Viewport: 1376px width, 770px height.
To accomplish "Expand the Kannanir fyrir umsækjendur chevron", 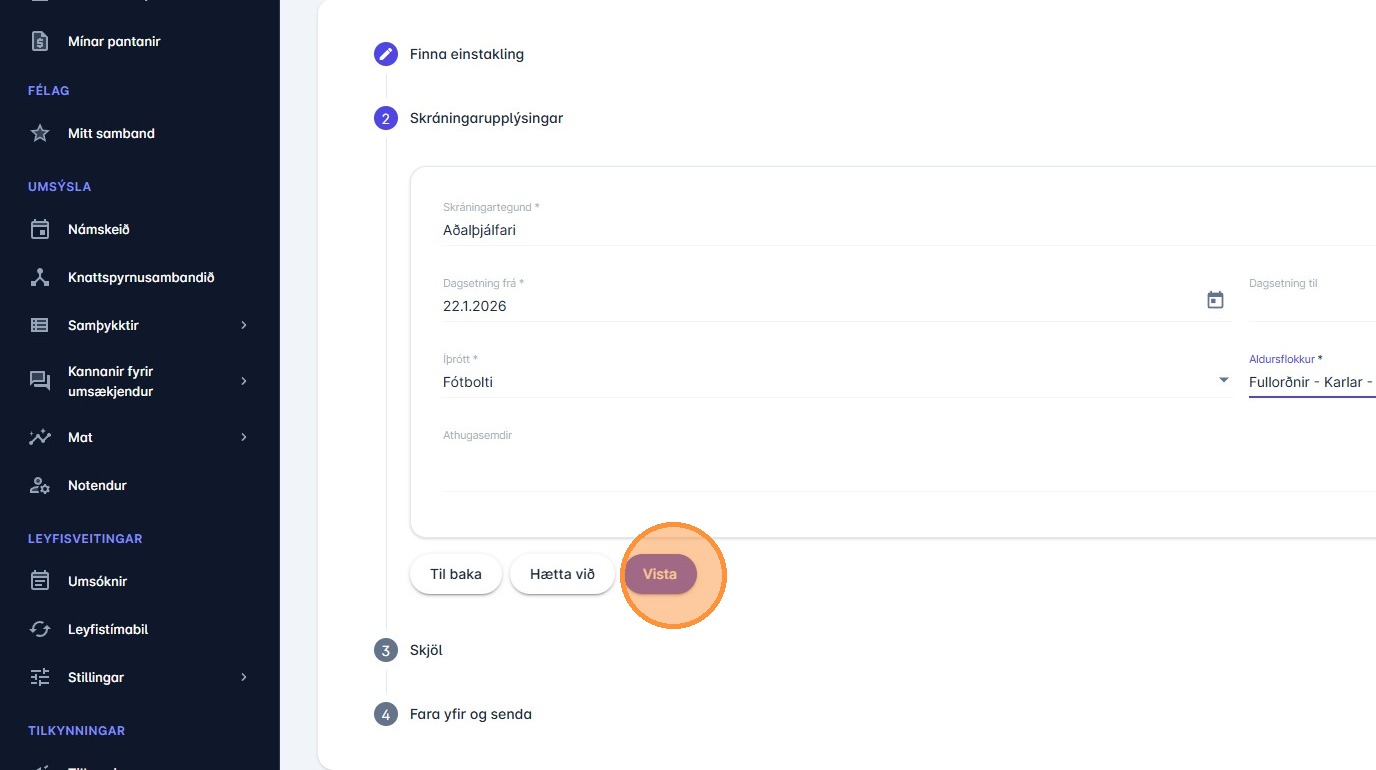I will coord(243,381).
